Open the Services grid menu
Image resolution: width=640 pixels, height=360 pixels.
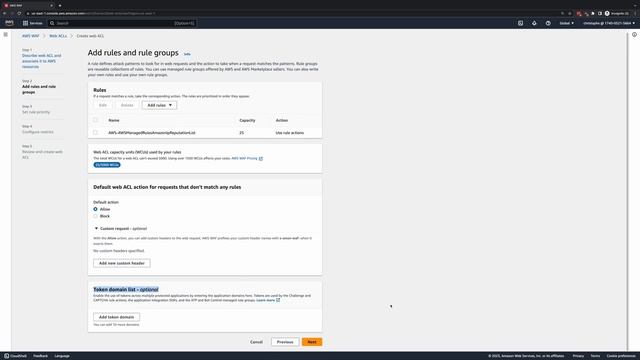(x=33, y=23)
